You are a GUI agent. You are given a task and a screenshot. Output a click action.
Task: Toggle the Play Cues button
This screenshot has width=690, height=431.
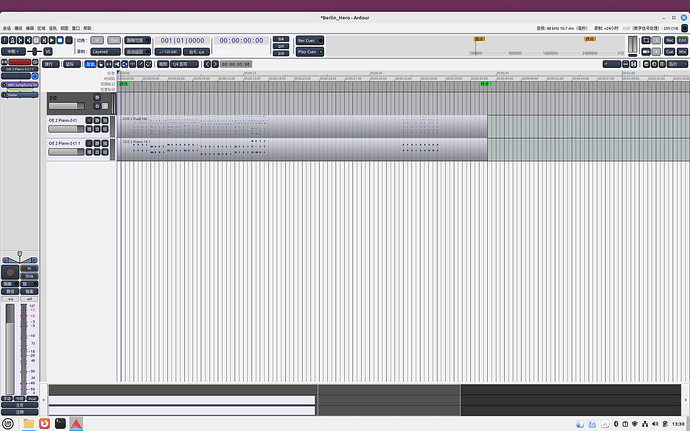tap(308, 51)
